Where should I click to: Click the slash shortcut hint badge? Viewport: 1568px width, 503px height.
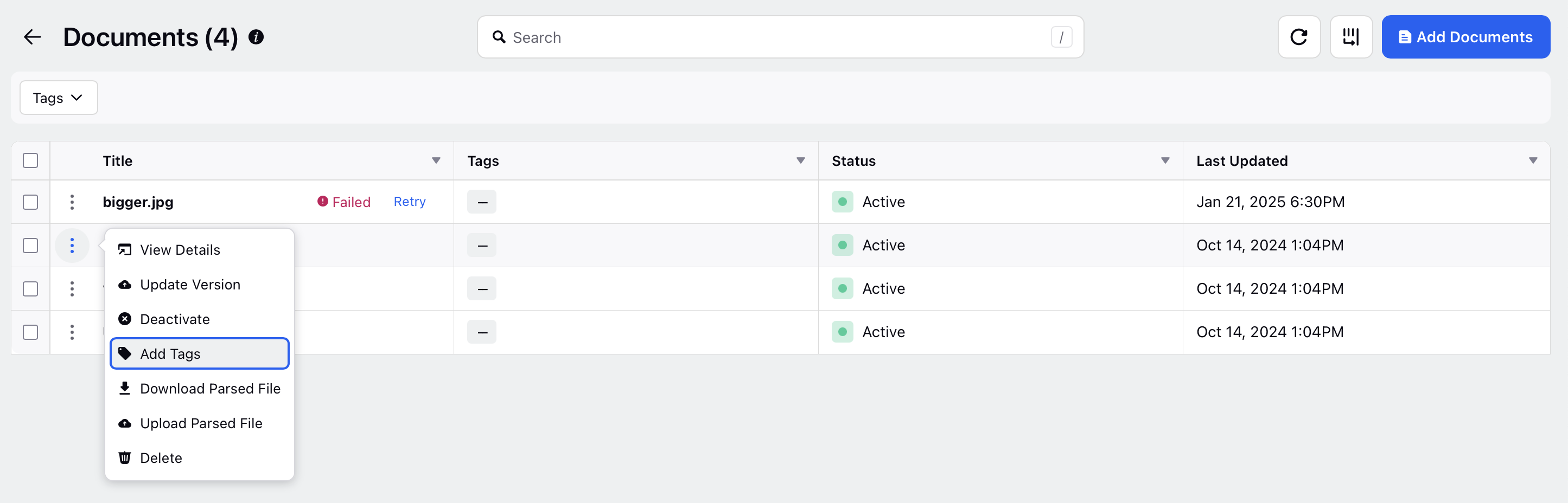pyautogui.click(x=1061, y=37)
